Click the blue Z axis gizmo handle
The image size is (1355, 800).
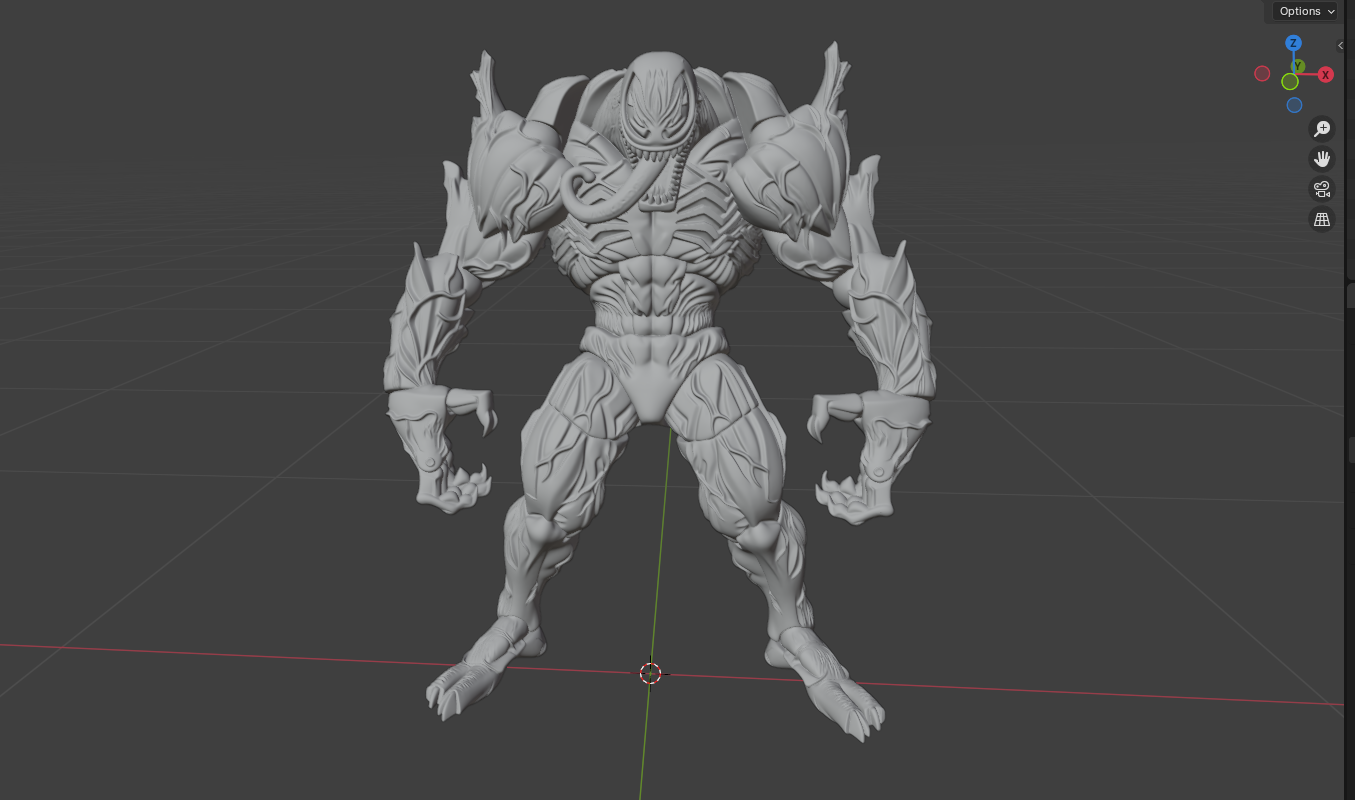pos(1293,43)
